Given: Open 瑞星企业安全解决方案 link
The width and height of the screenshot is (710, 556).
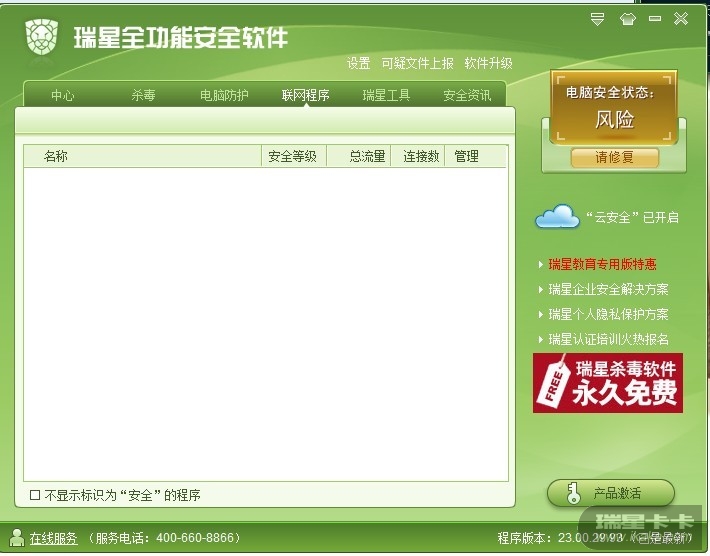Looking at the screenshot, I should click(608, 289).
